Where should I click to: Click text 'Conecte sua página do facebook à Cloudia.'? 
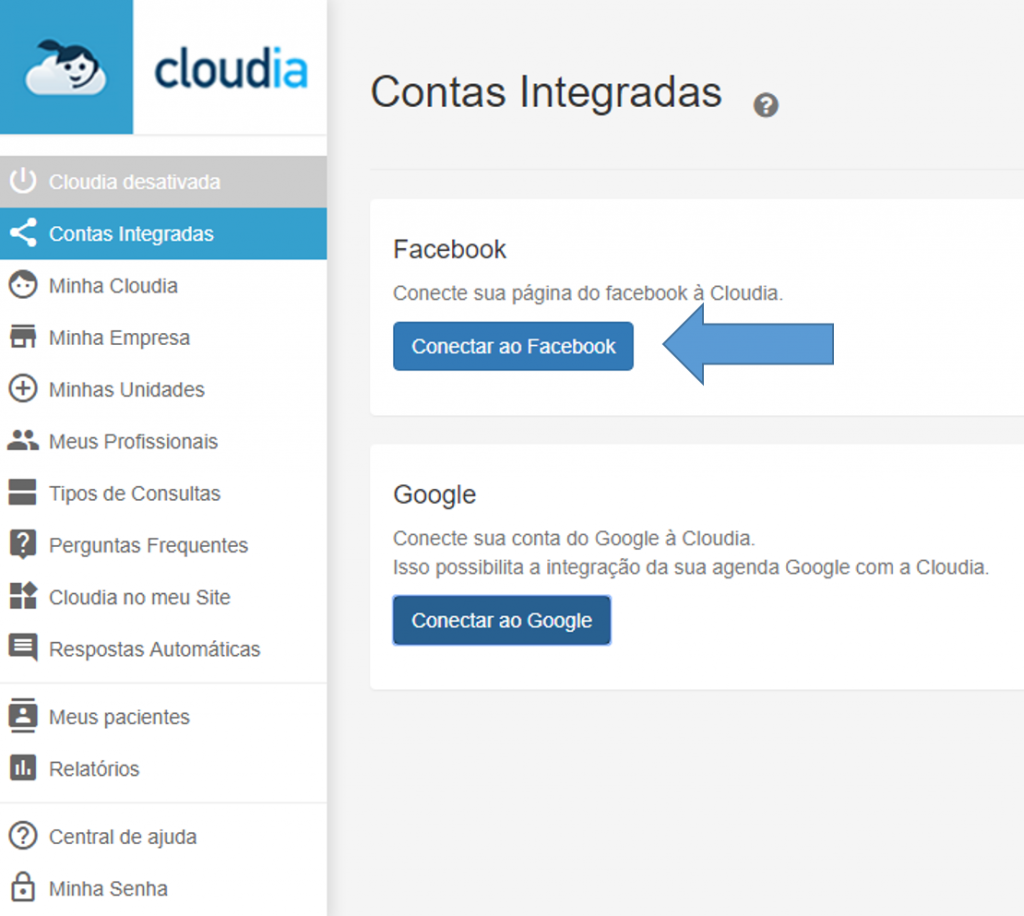coord(588,293)
